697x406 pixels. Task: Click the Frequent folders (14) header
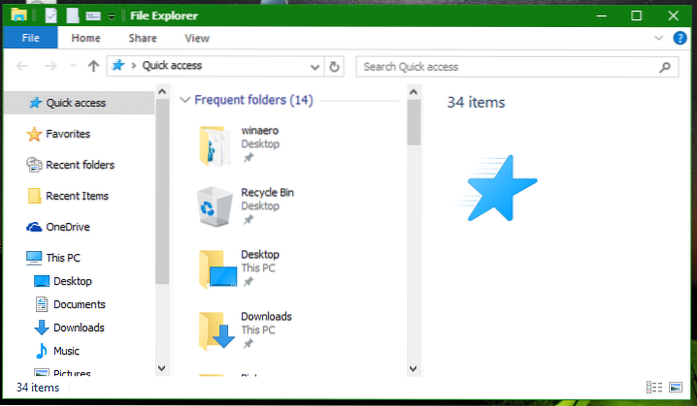click(x=254, y=100)
